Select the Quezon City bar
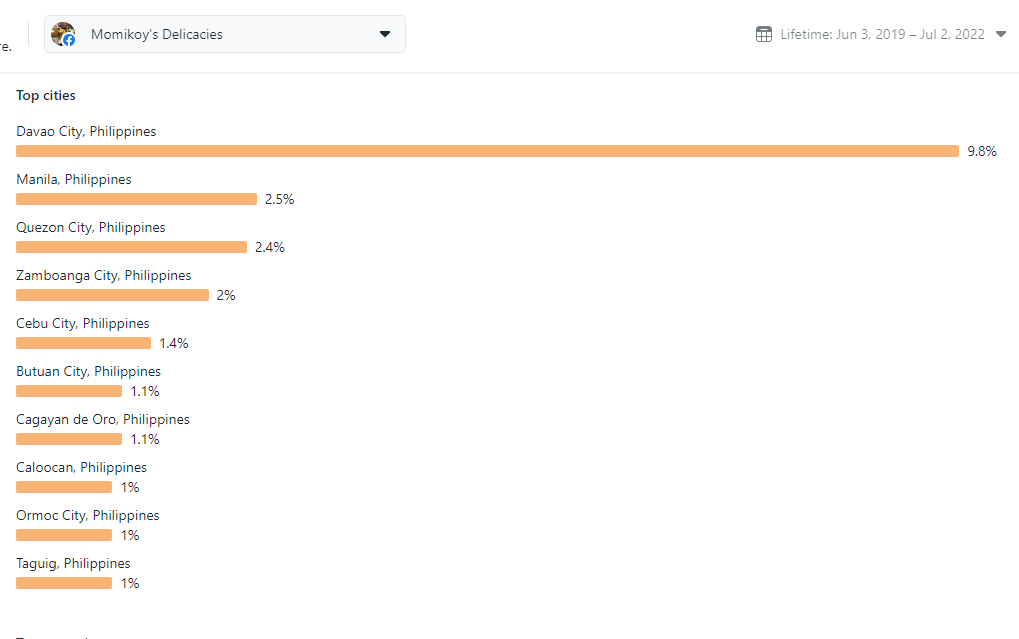Image resolution: width=1019 pixels, height=639 pixels. [131, 247]
